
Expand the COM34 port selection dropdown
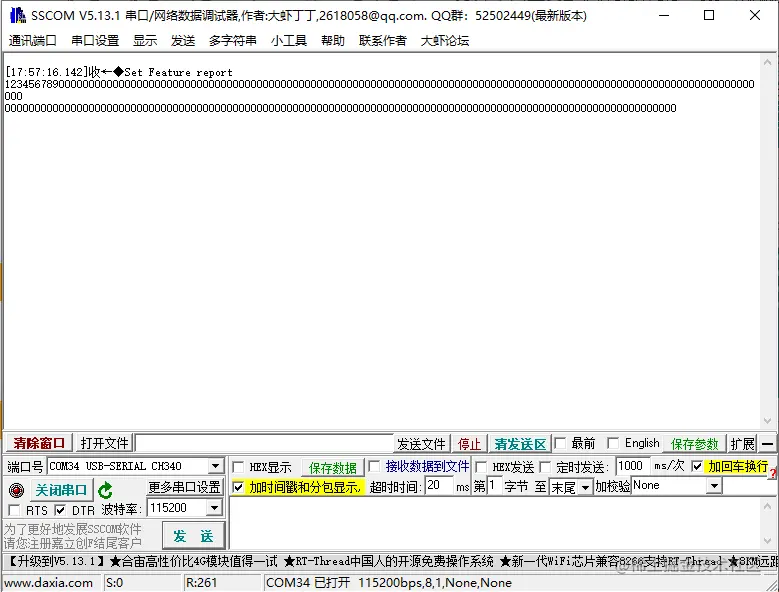215,466
